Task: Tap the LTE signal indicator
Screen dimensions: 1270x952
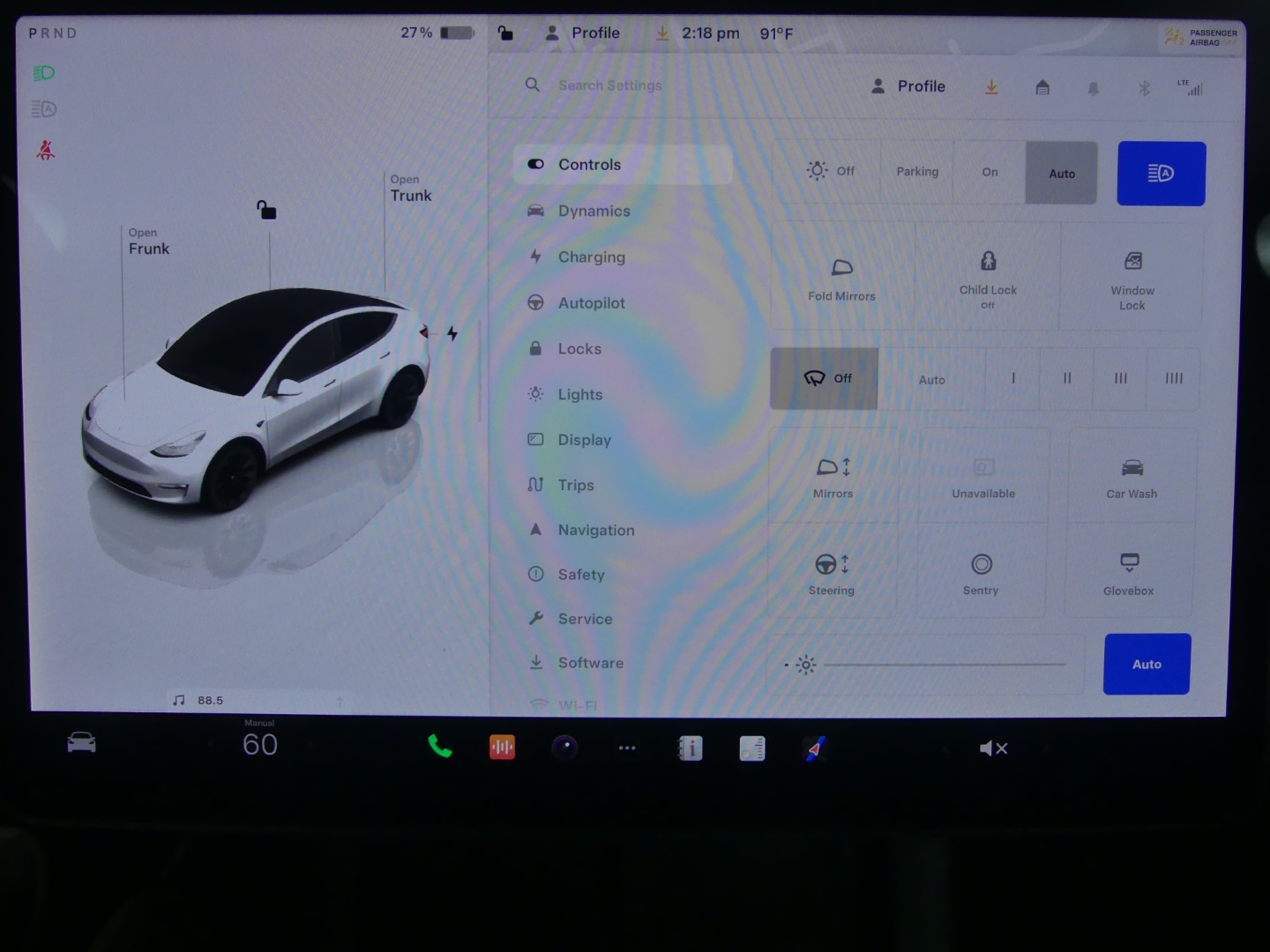Action: [1190, 87]
